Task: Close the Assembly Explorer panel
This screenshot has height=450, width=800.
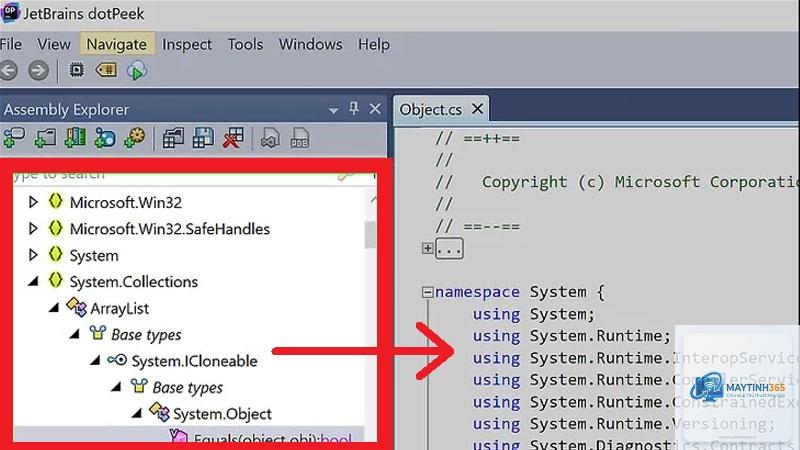Action: (x=375, y=109)
